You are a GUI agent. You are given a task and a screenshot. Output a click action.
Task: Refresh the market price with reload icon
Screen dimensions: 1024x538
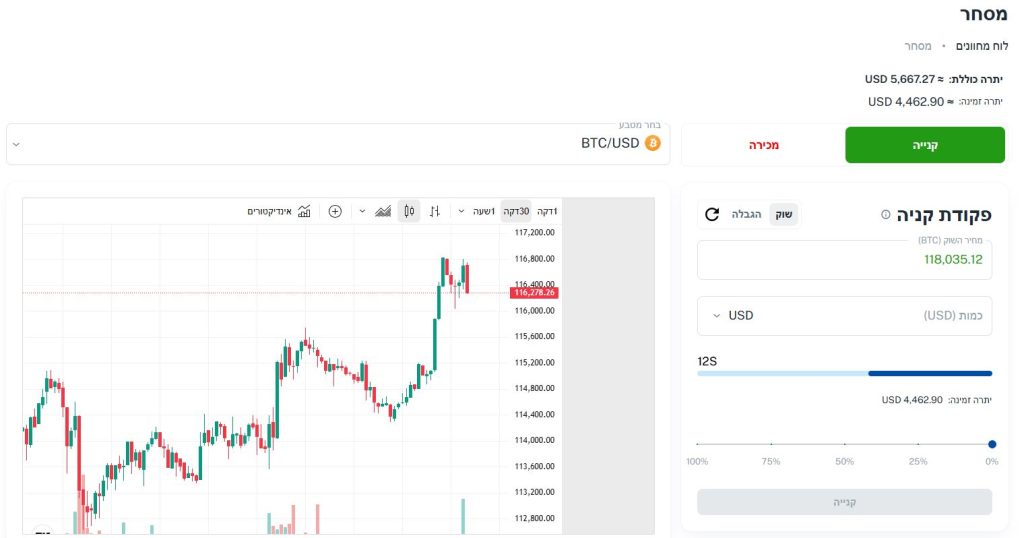tap(712, 214)
